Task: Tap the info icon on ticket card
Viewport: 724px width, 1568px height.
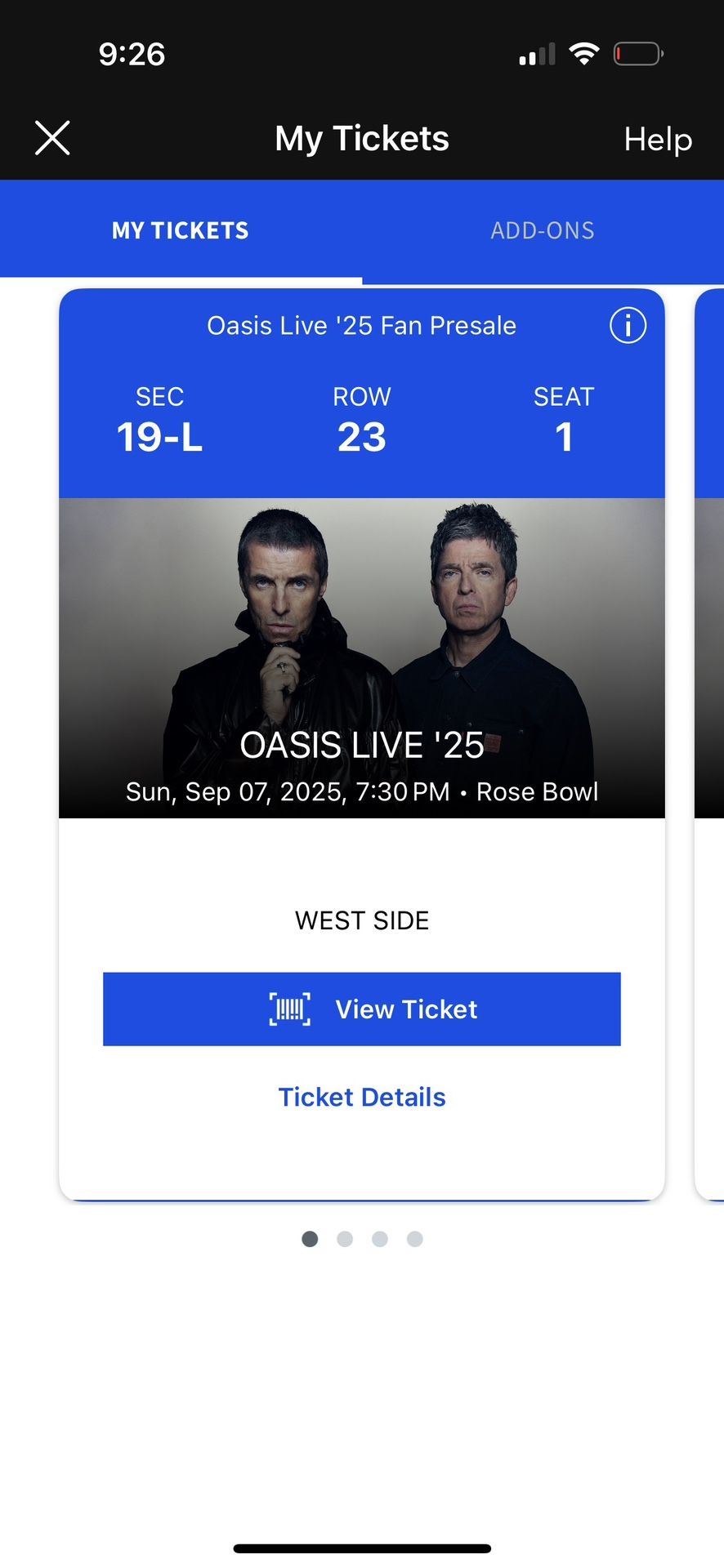Action: click(628, 326)
